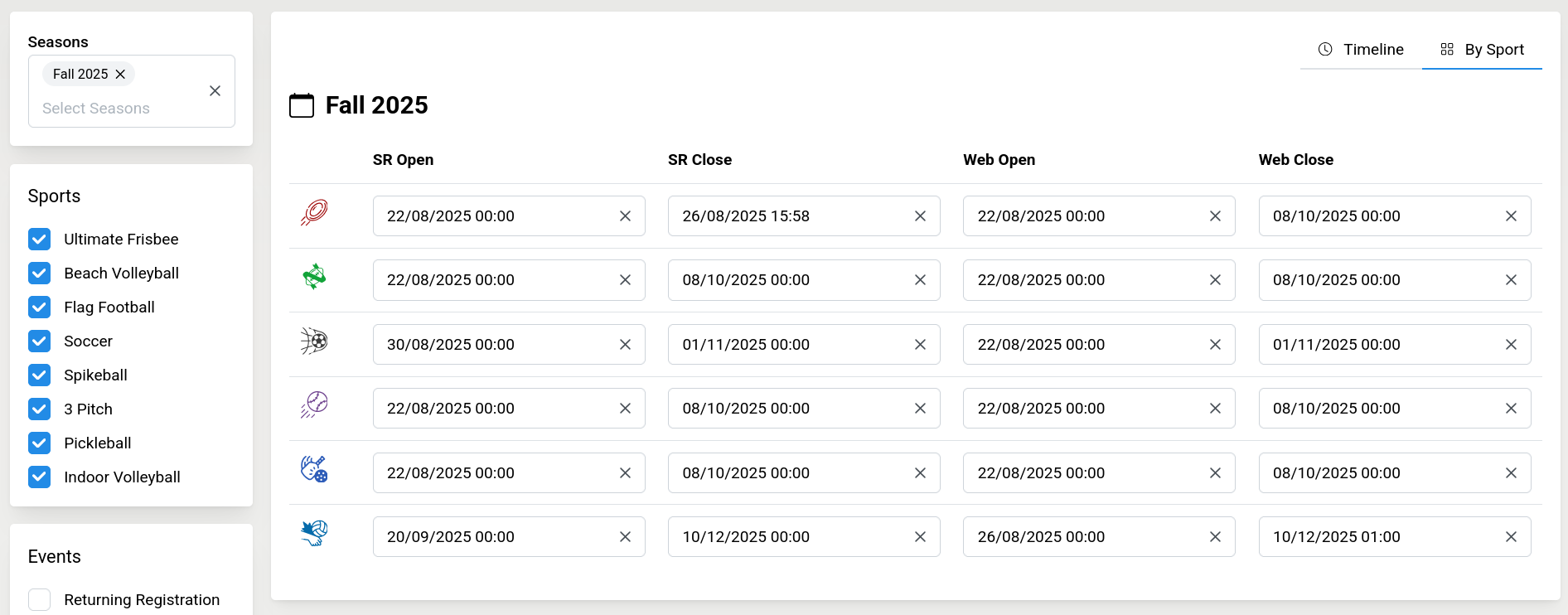Viewport: 1568px width, 615px height.
Task: Uncheck the Ultimate Frisbee checkbox
Action: click(39, 240)
